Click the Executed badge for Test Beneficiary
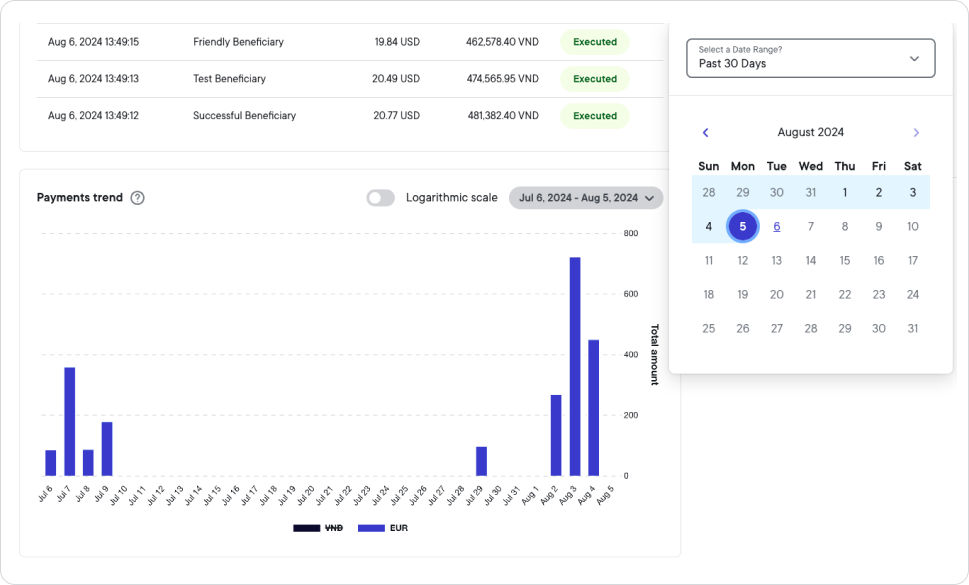This screenshot has height=585, width=969. click(594, 78)
